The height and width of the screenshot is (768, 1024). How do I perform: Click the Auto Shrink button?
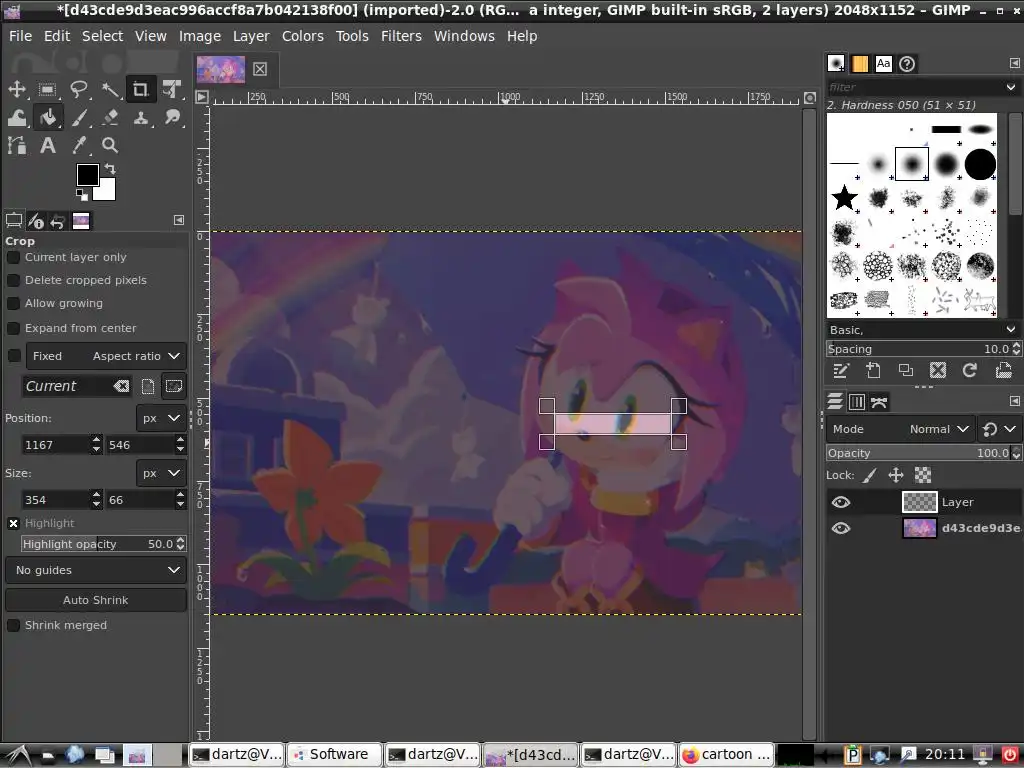tap(96, 600)
